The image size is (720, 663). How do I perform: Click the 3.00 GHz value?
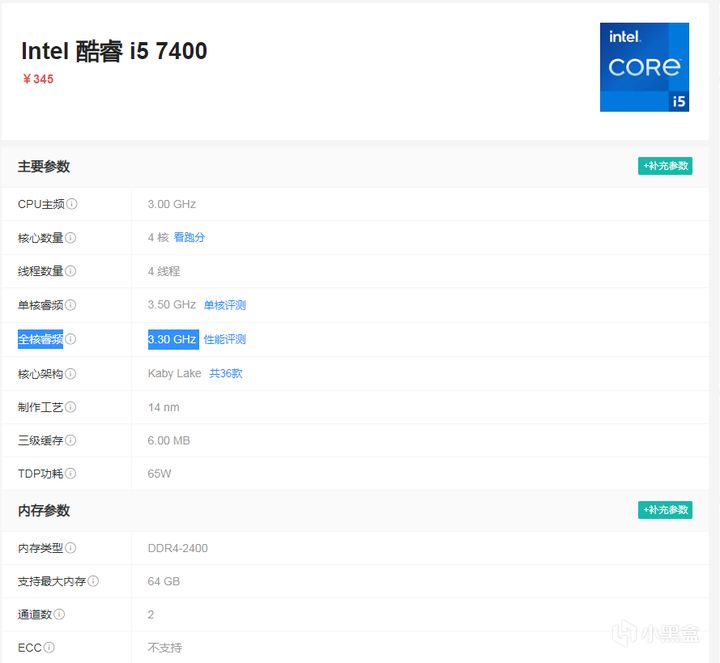(172, 204)
